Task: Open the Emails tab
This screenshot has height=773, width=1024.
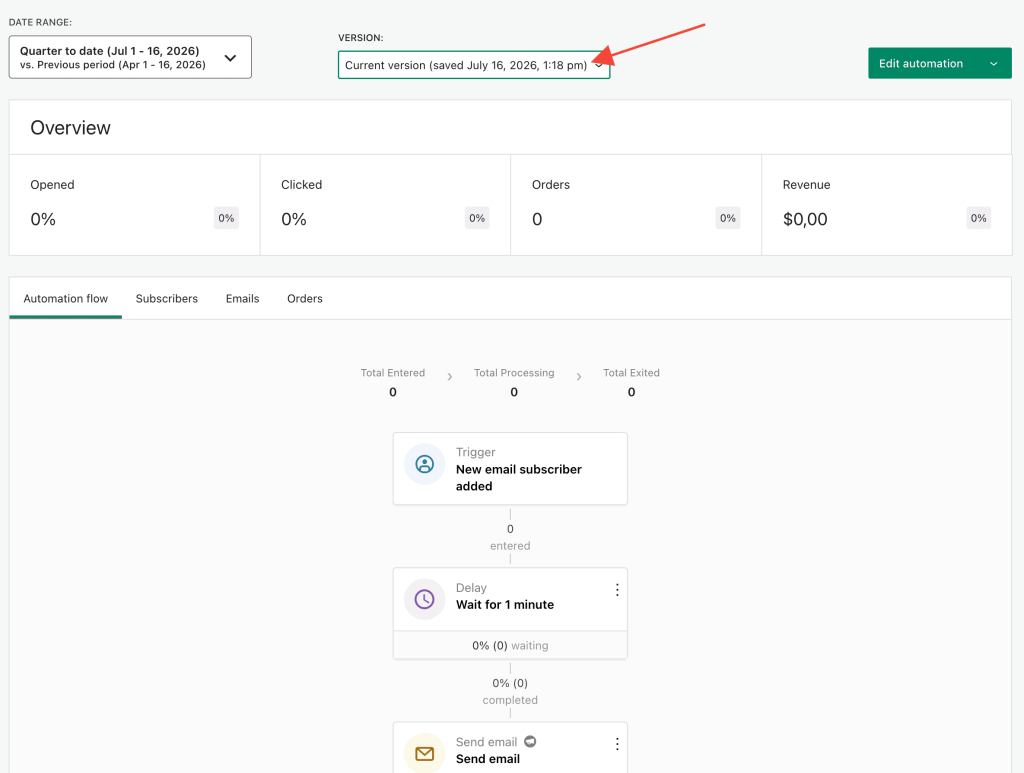Action: click(x=242, y=298)
